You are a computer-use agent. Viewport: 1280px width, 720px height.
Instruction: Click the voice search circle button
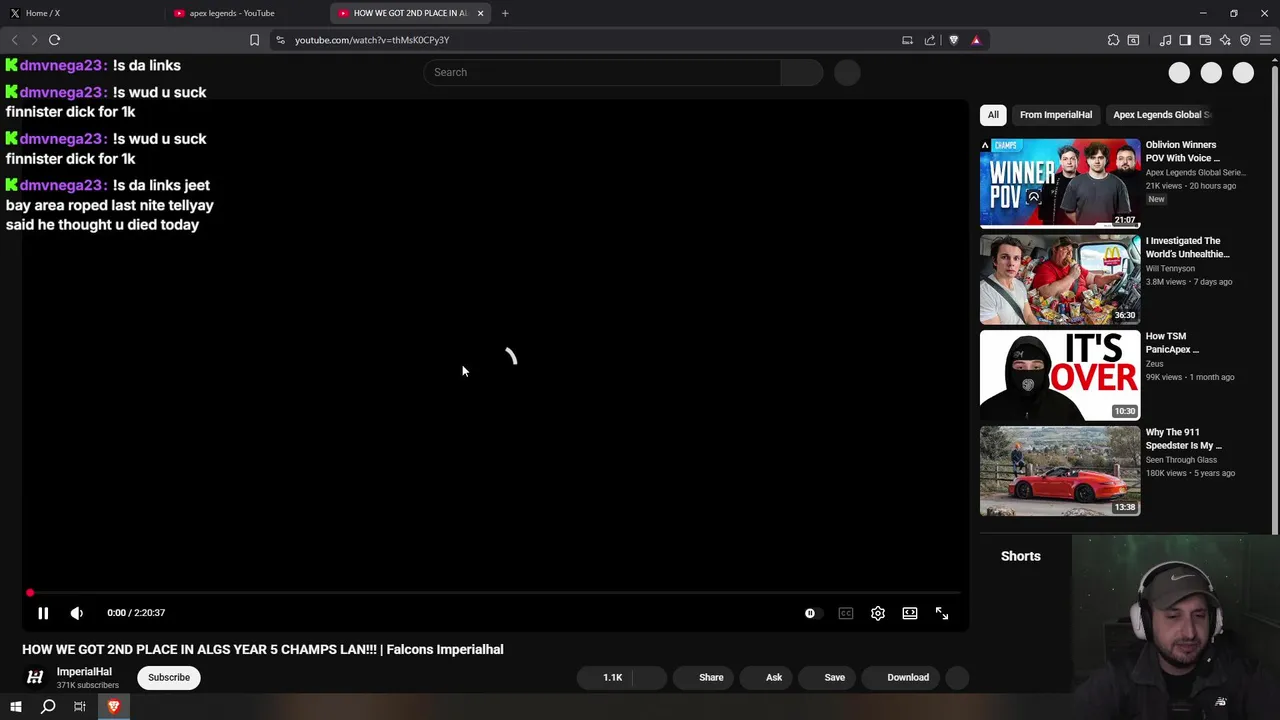click(x=847, y=72)
